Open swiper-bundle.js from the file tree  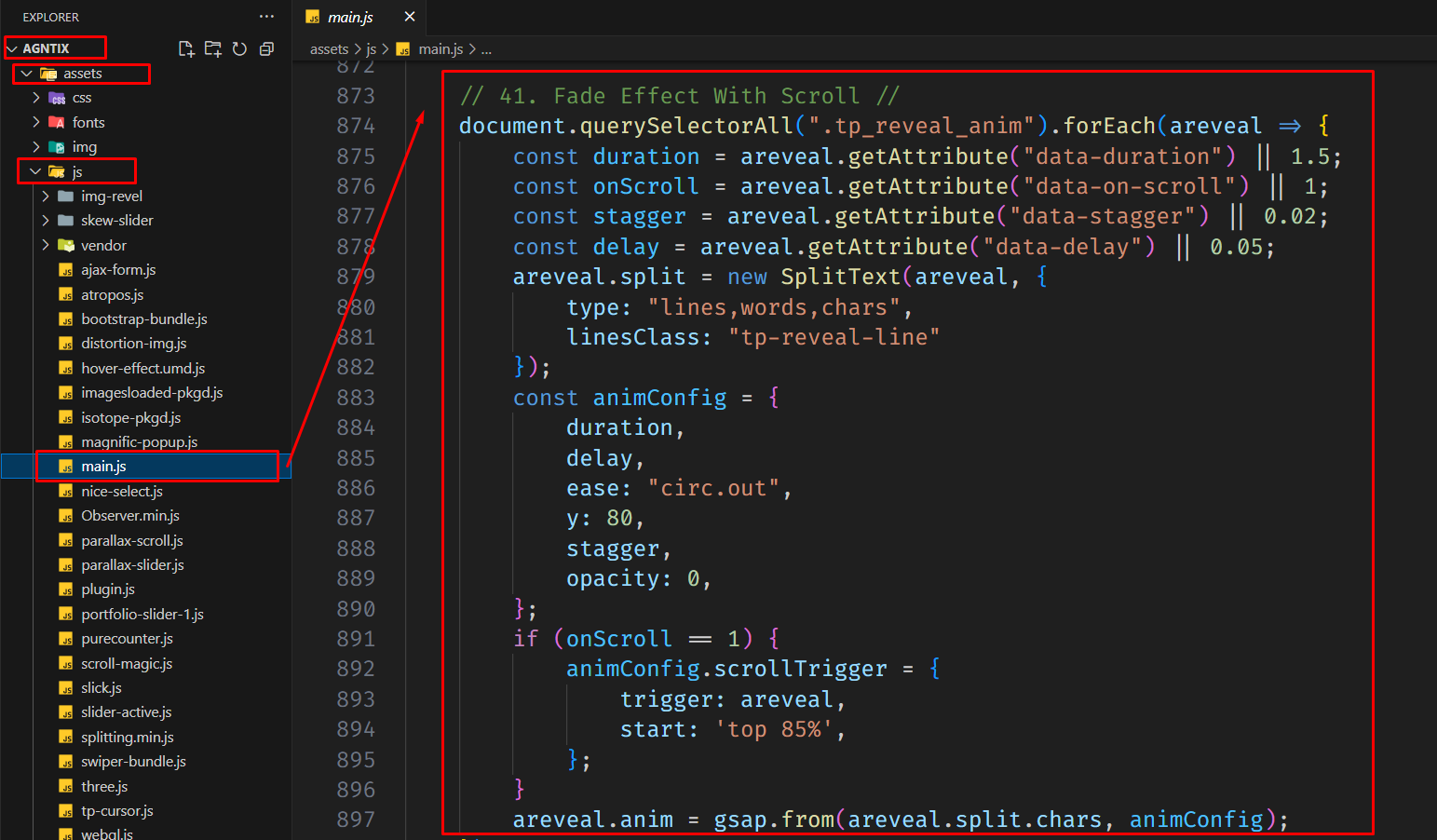click(x=133, y=762)
